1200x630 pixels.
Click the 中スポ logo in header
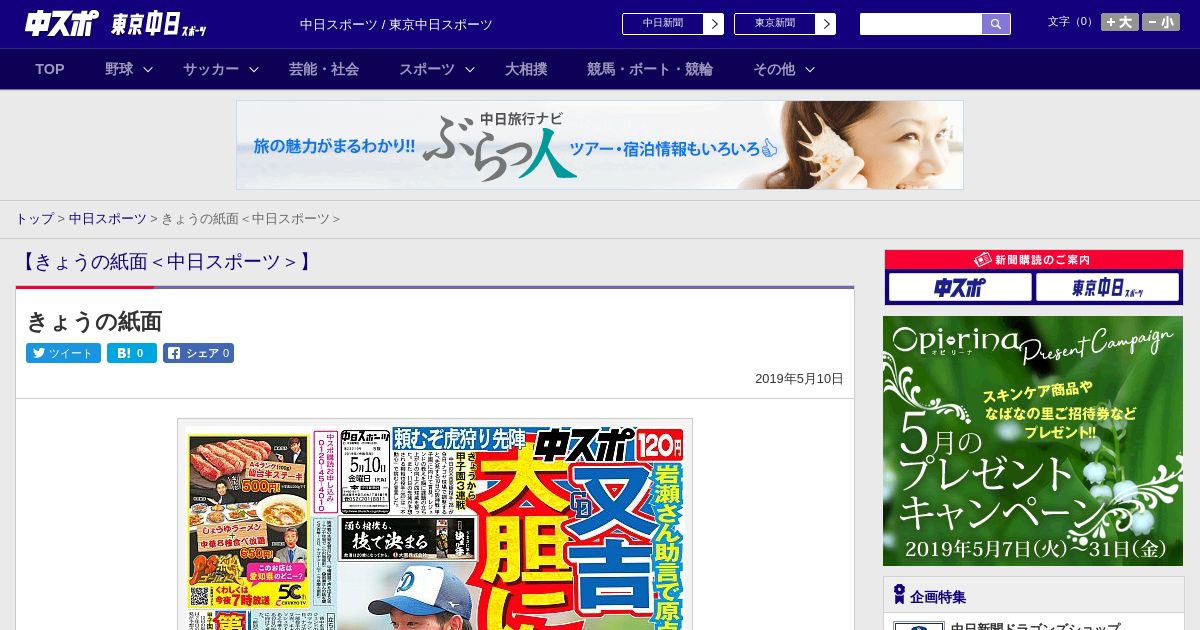[x=60, y=24]
